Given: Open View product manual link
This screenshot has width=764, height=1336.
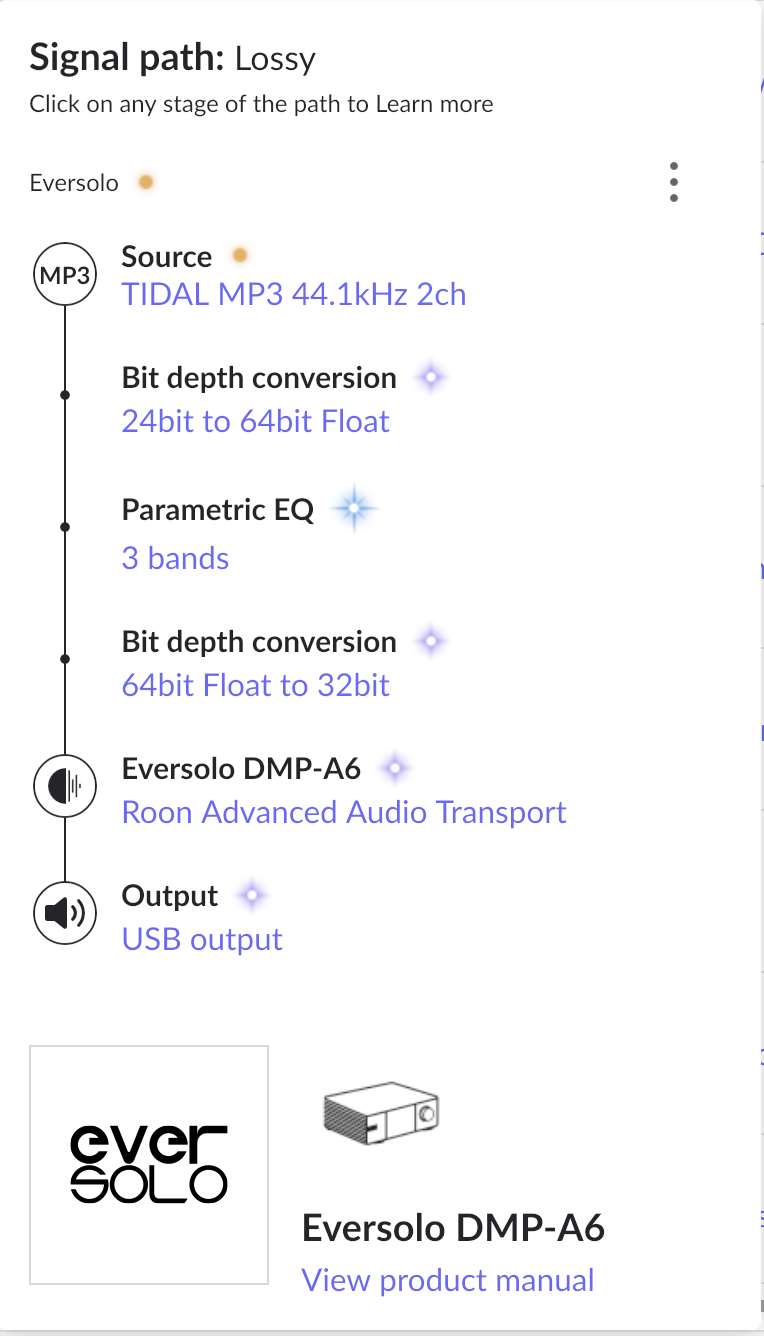Looking at the screenshot, I should (448, 1280).
